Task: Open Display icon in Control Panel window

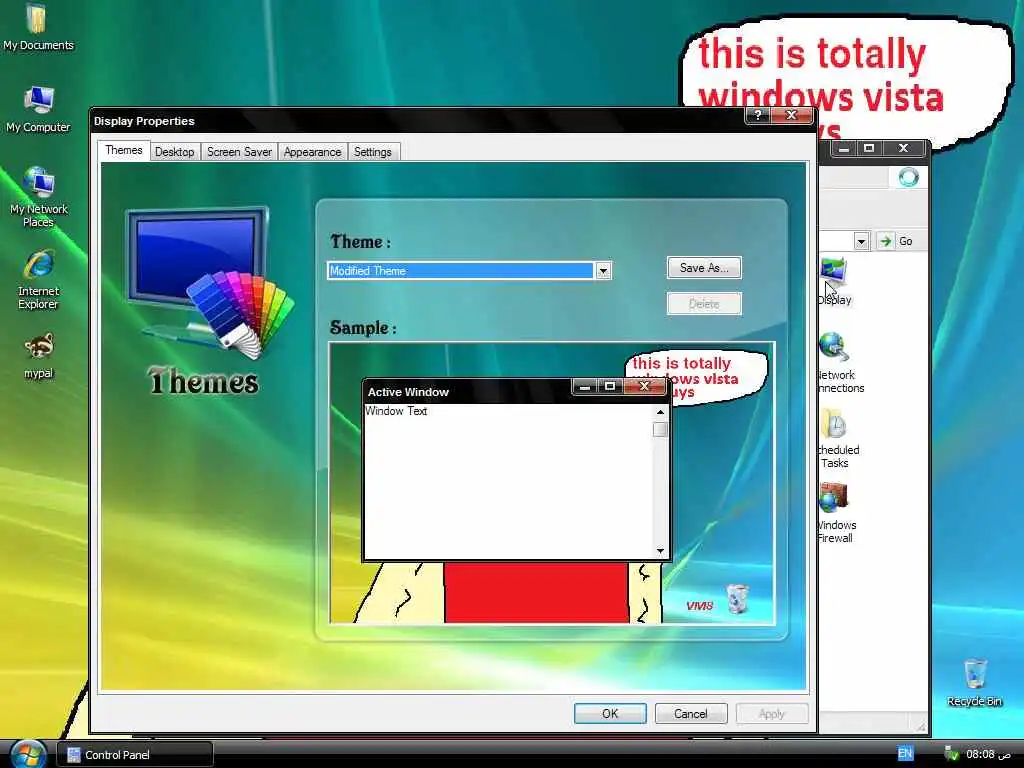Action: [x=834, y=281]
